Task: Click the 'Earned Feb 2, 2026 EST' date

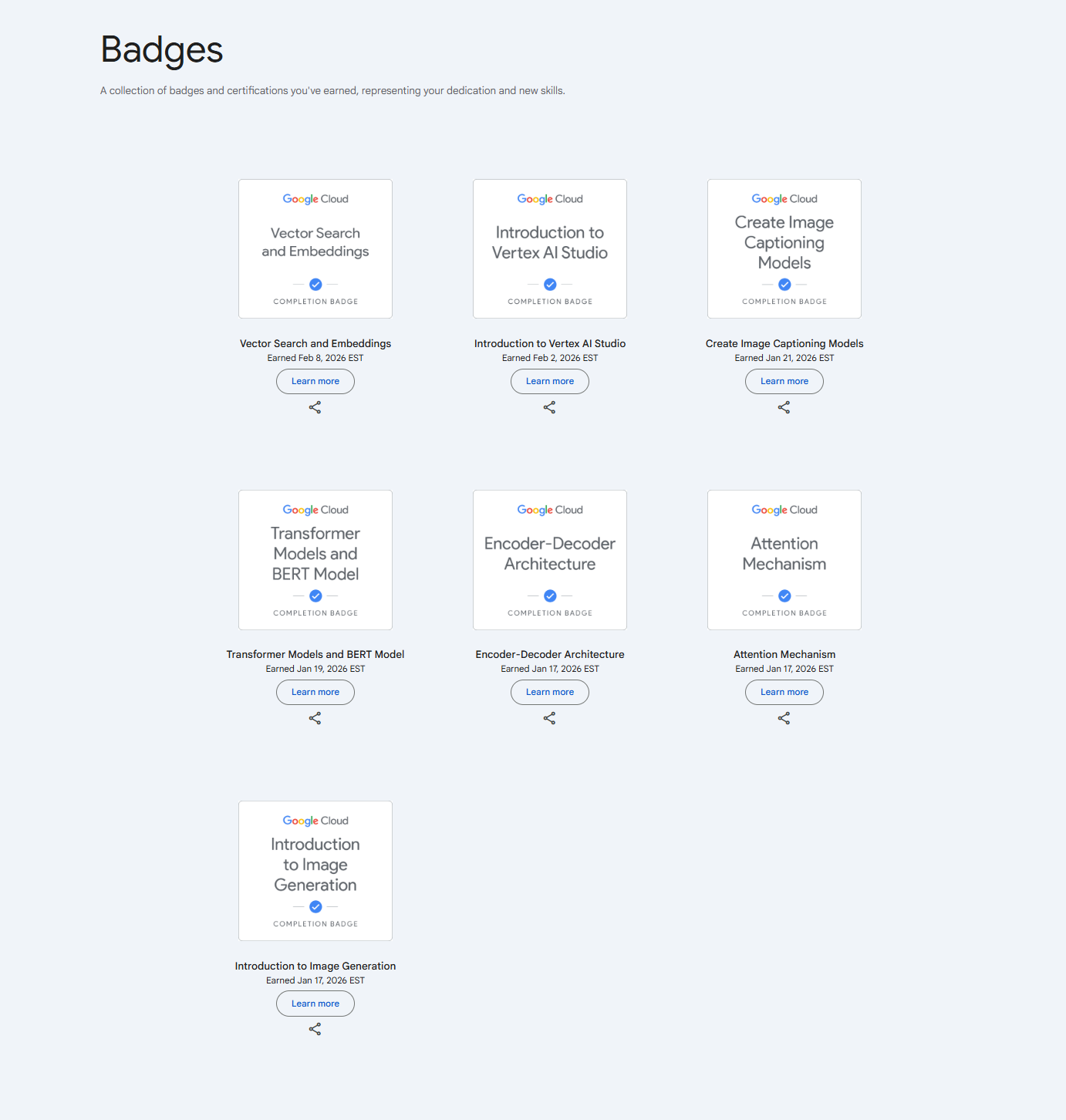Action: click(550, 358)
